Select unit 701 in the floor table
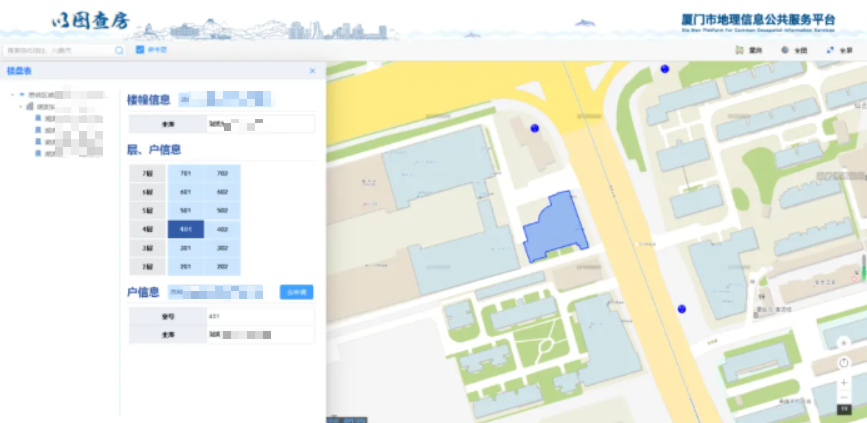 [186, 173]
